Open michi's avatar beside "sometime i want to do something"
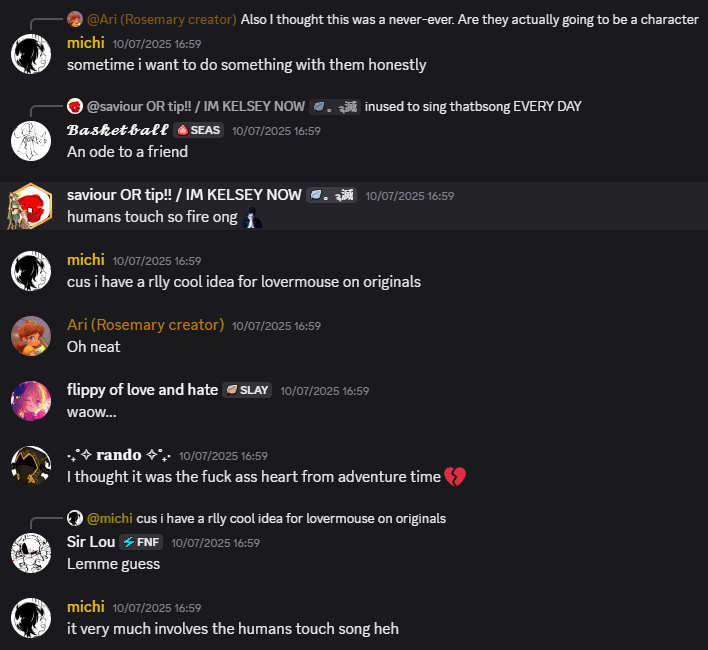This screenshot has height=650, width=708. pos(31,53)
